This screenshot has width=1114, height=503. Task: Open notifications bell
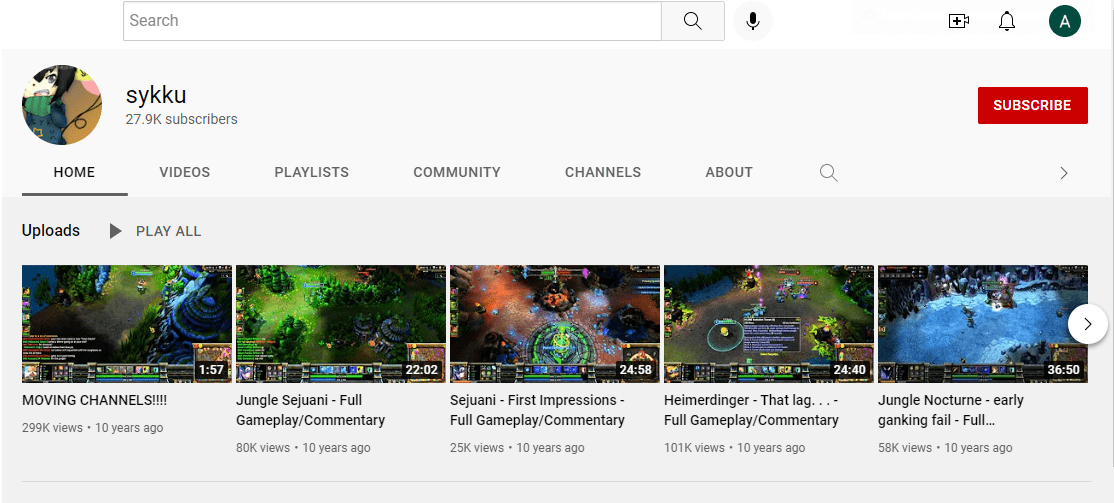tap(1007, 21)
